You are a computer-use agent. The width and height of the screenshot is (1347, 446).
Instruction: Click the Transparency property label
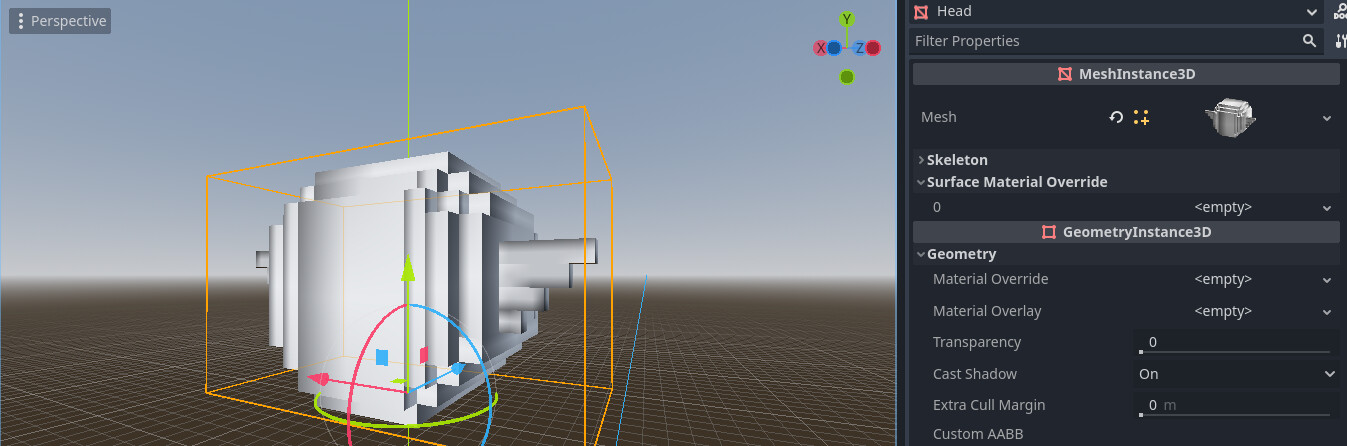977,342
